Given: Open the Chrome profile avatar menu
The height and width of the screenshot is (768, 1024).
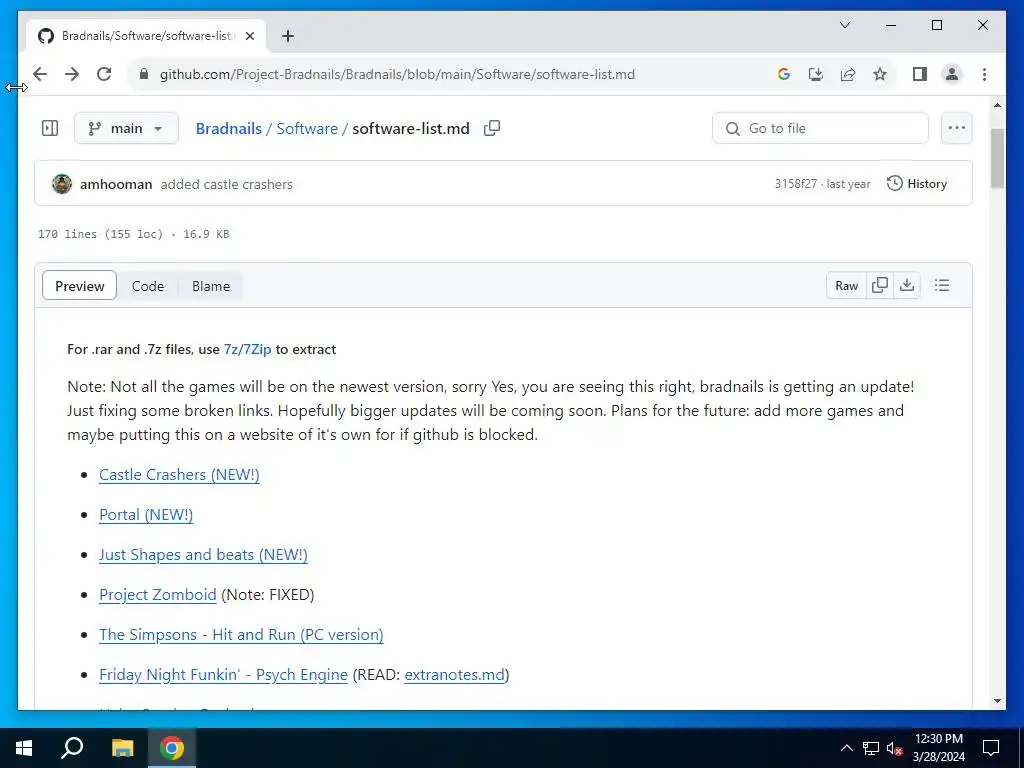Looking at the screenshot, I should coord(952,74).
